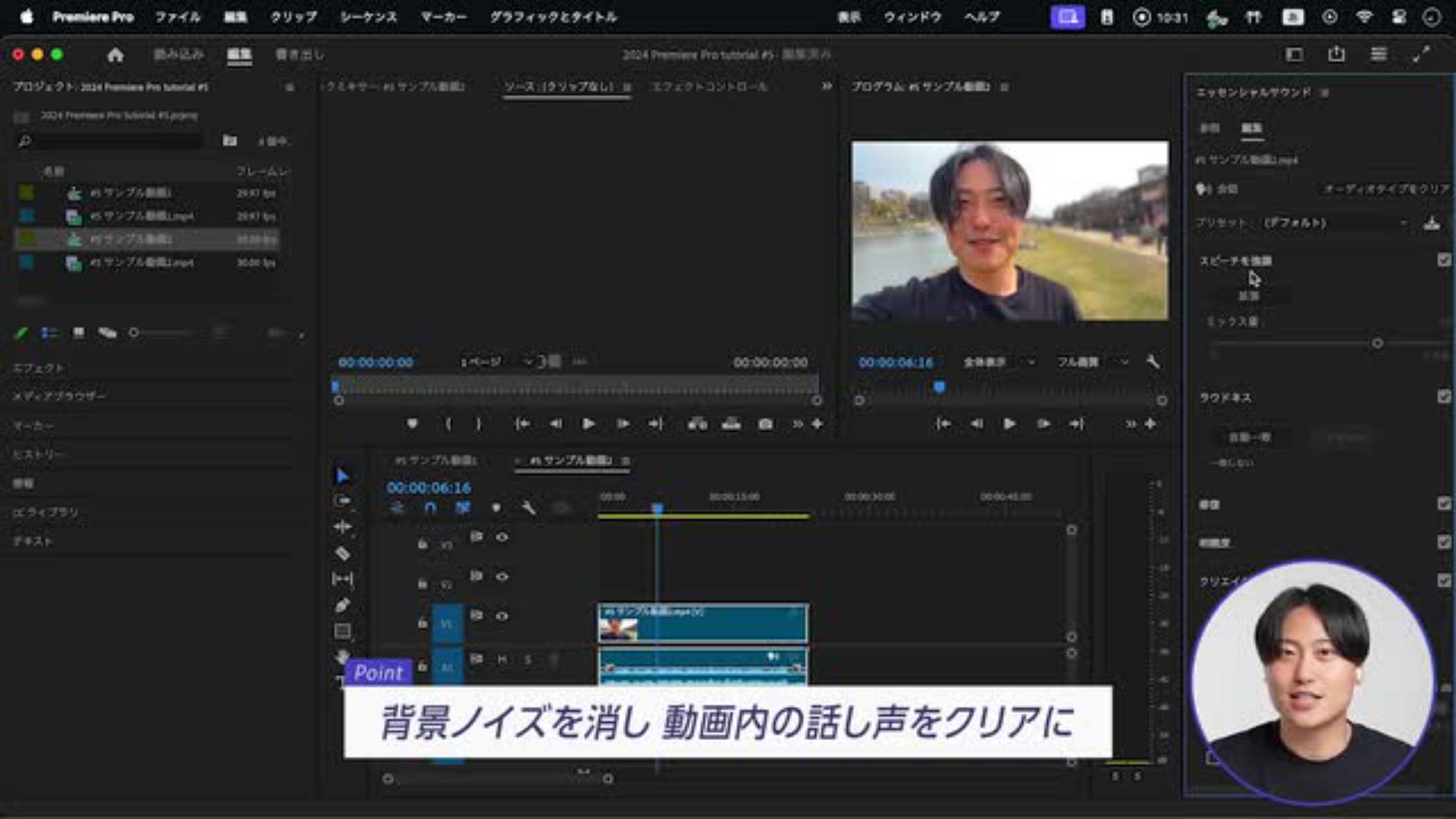Play the Program monitor preview
This screenshot has width=1456, height=819.
[1009, 424]
